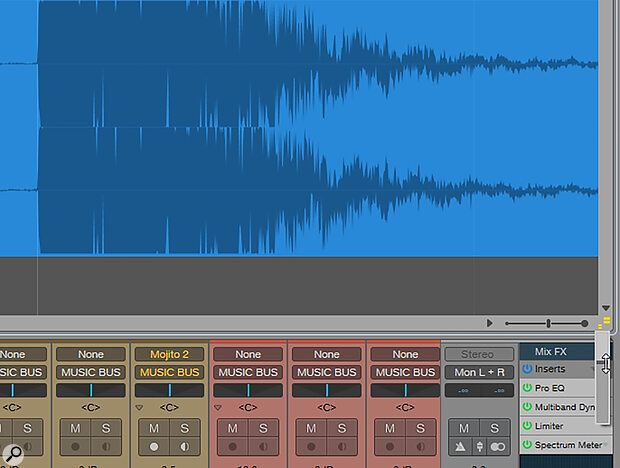Image resolution: width=620 pixels, height=468 pixels.
Task: Mute the Mojito 2 channel
Action: coord(154,428)
